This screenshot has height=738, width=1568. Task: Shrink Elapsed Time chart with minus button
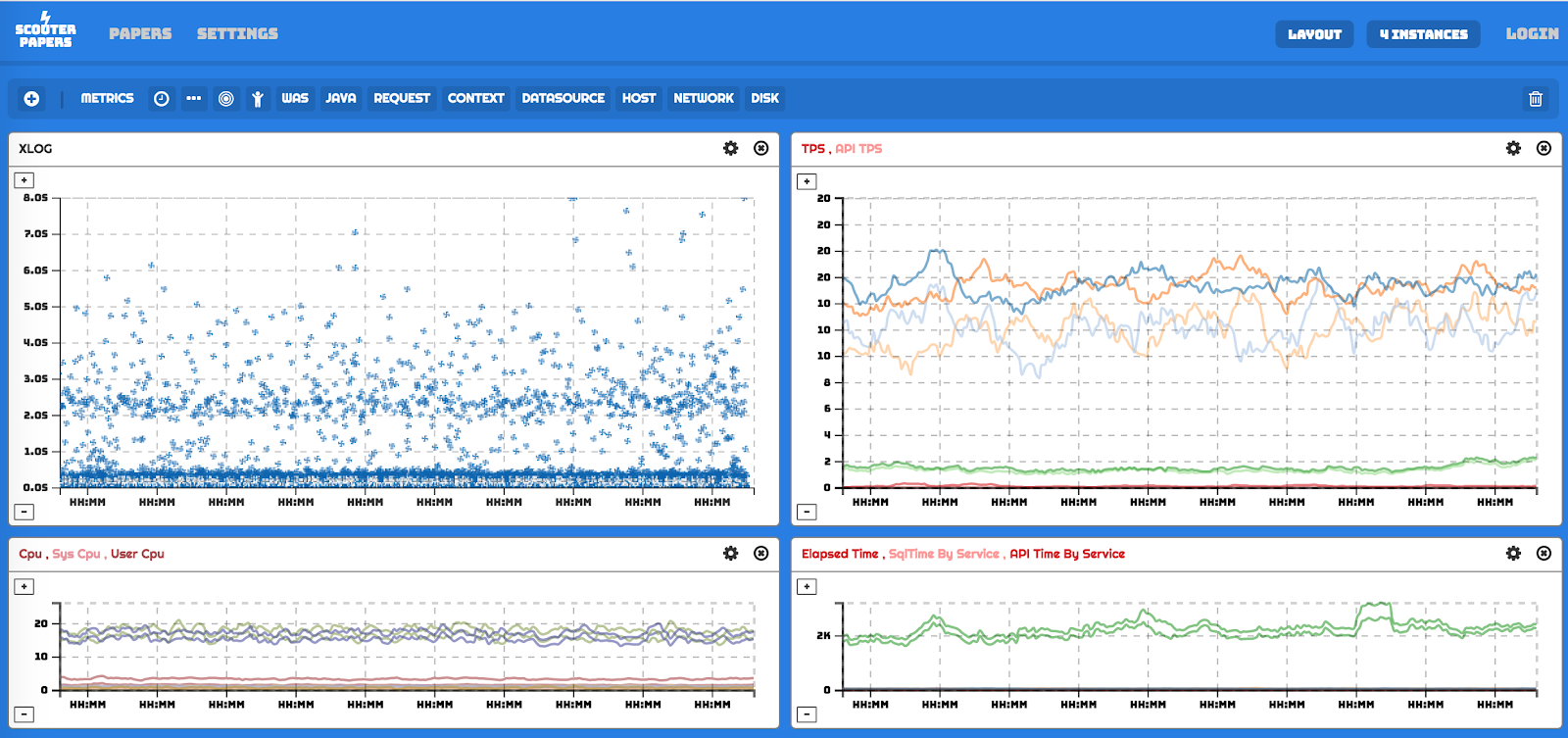(807, 714)
